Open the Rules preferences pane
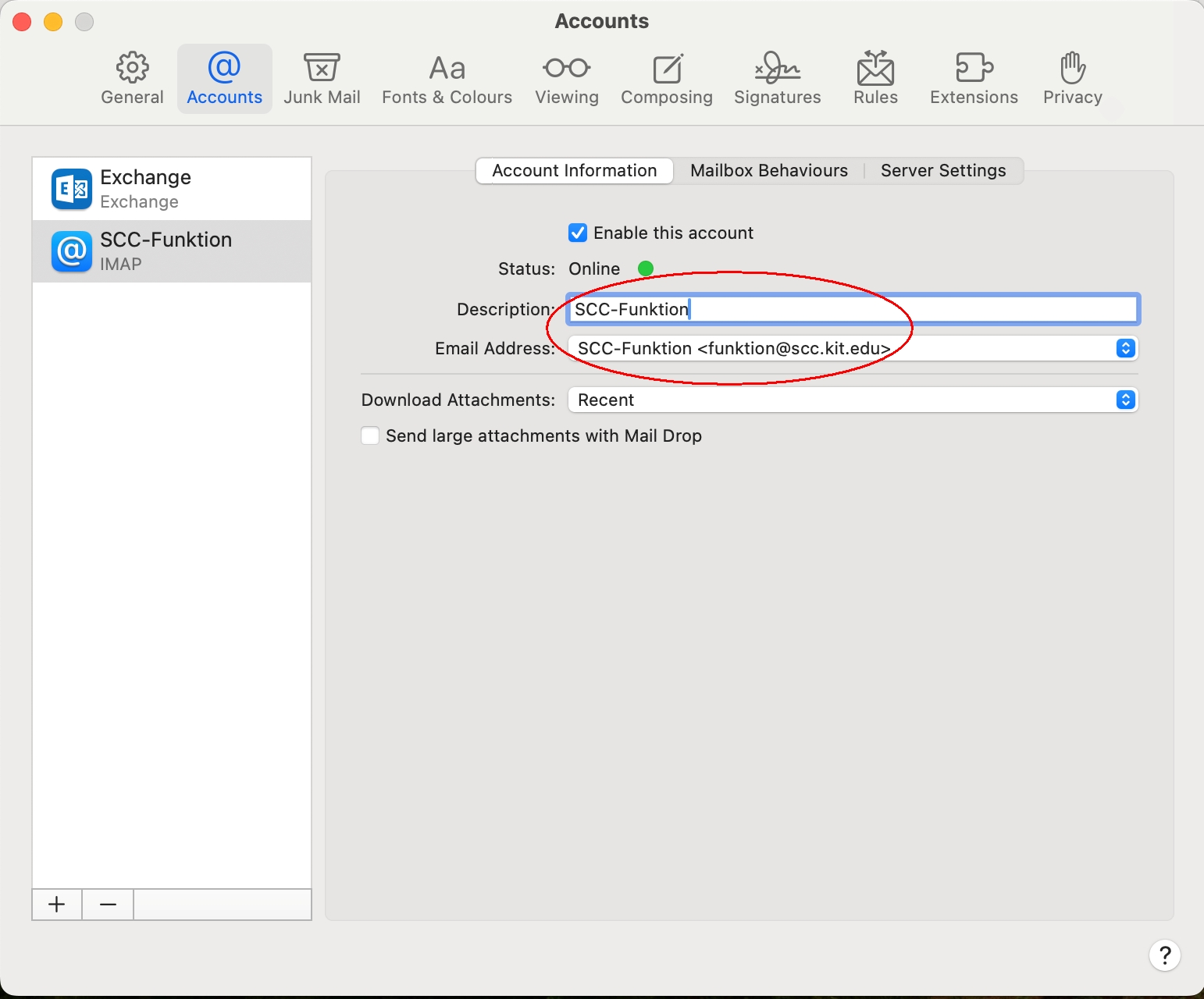 875,79
